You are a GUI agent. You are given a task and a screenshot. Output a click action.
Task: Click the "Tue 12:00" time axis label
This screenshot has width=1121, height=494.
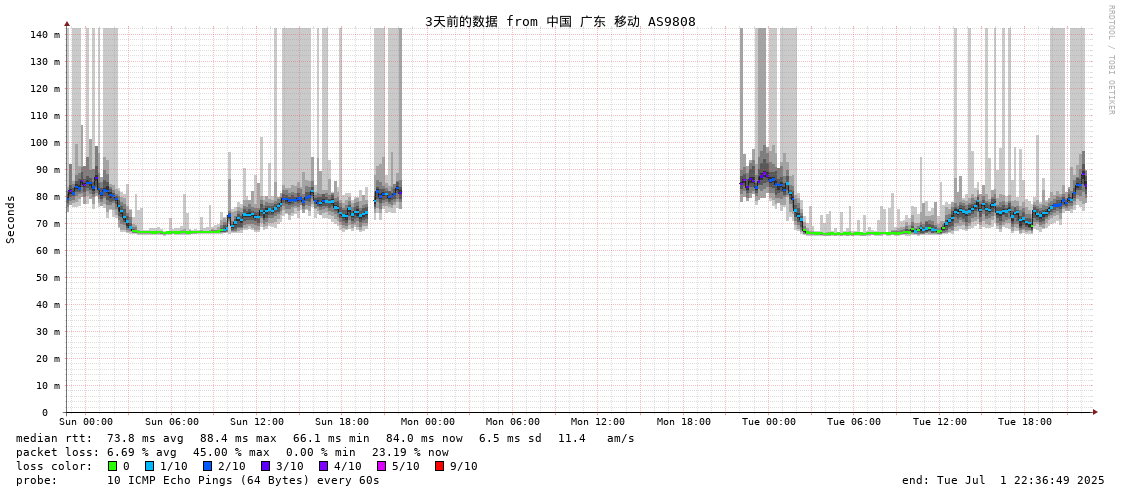939,422
